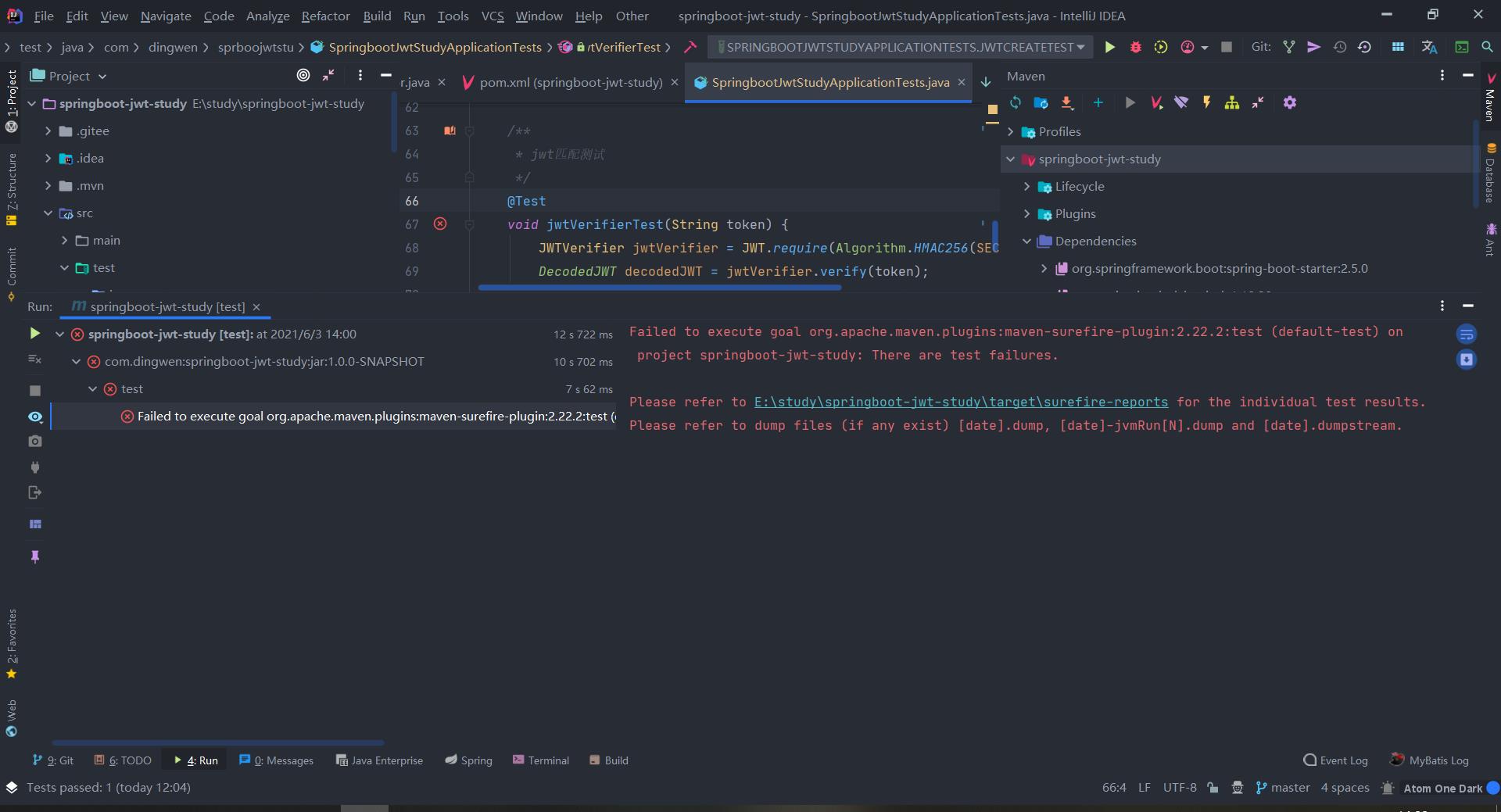Click the camera dump threads icon

point(34,442)
